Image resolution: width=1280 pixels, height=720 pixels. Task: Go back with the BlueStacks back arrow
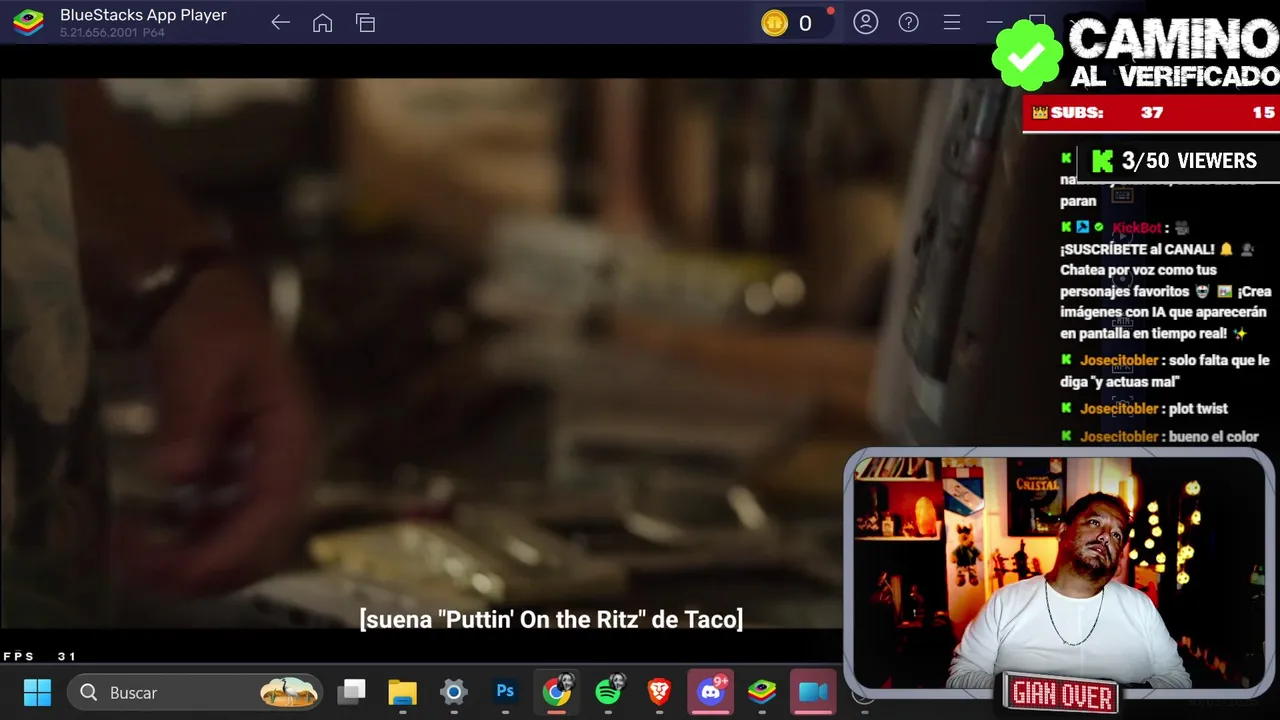[280, 23]
